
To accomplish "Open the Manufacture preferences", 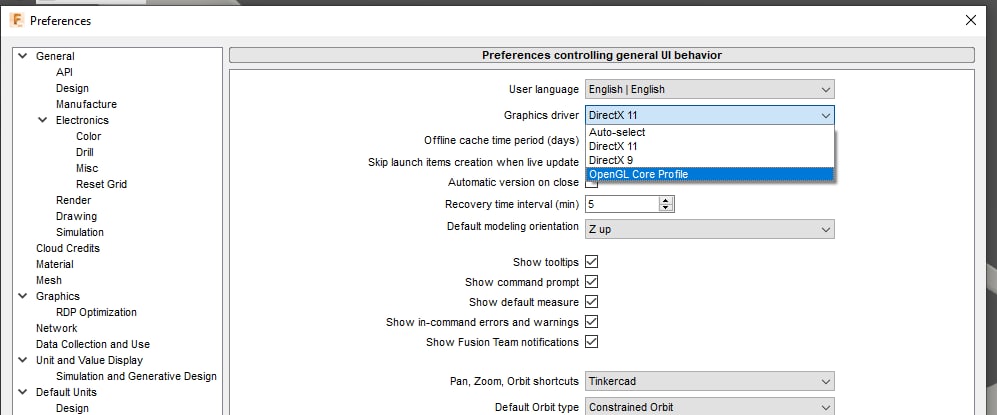I will click(86, 104).
